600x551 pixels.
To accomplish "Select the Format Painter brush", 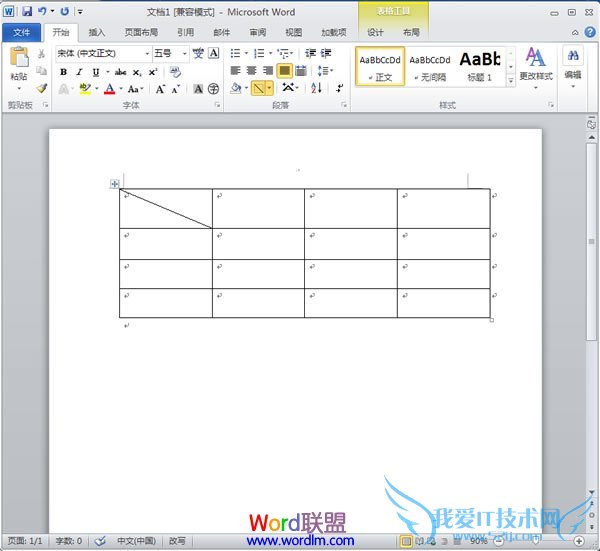I will coord(41,88).
